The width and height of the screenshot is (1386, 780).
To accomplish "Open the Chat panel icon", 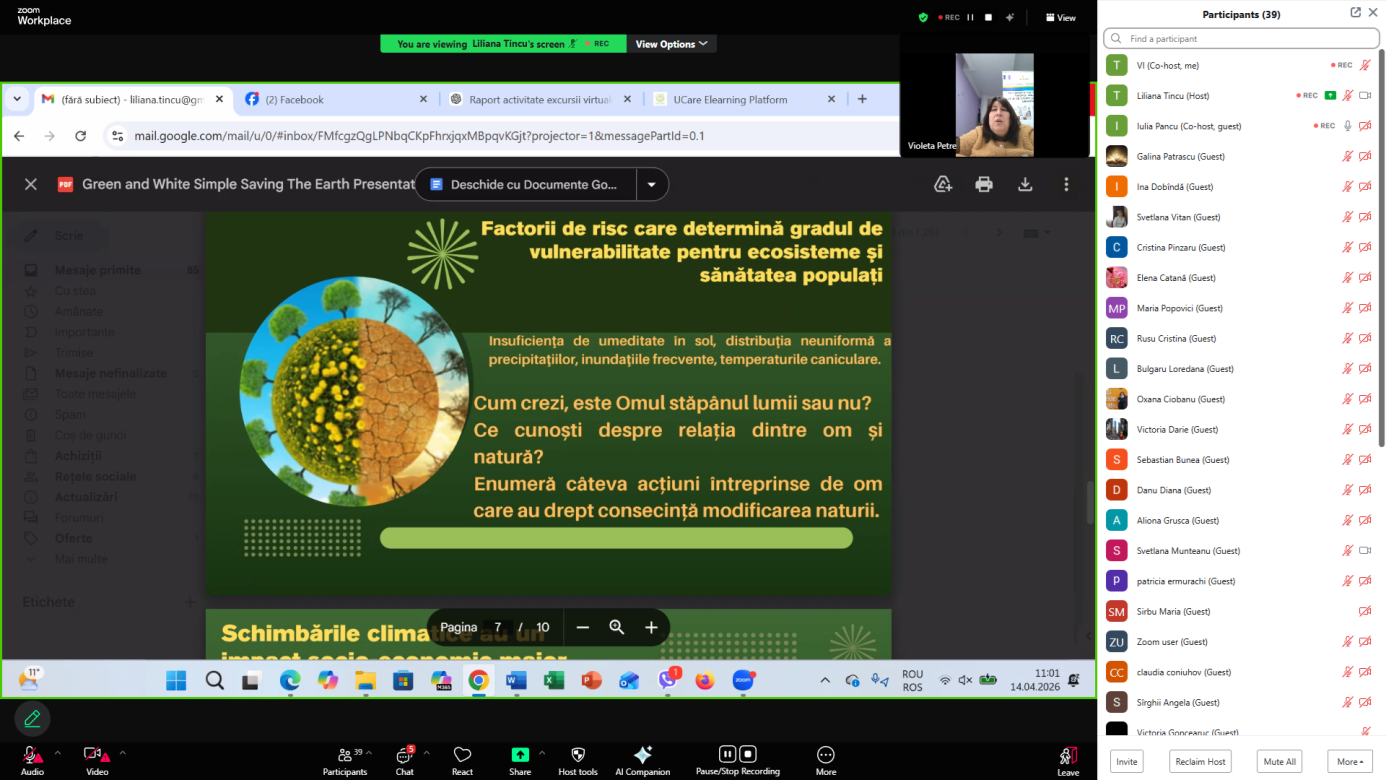I will 404,755.
